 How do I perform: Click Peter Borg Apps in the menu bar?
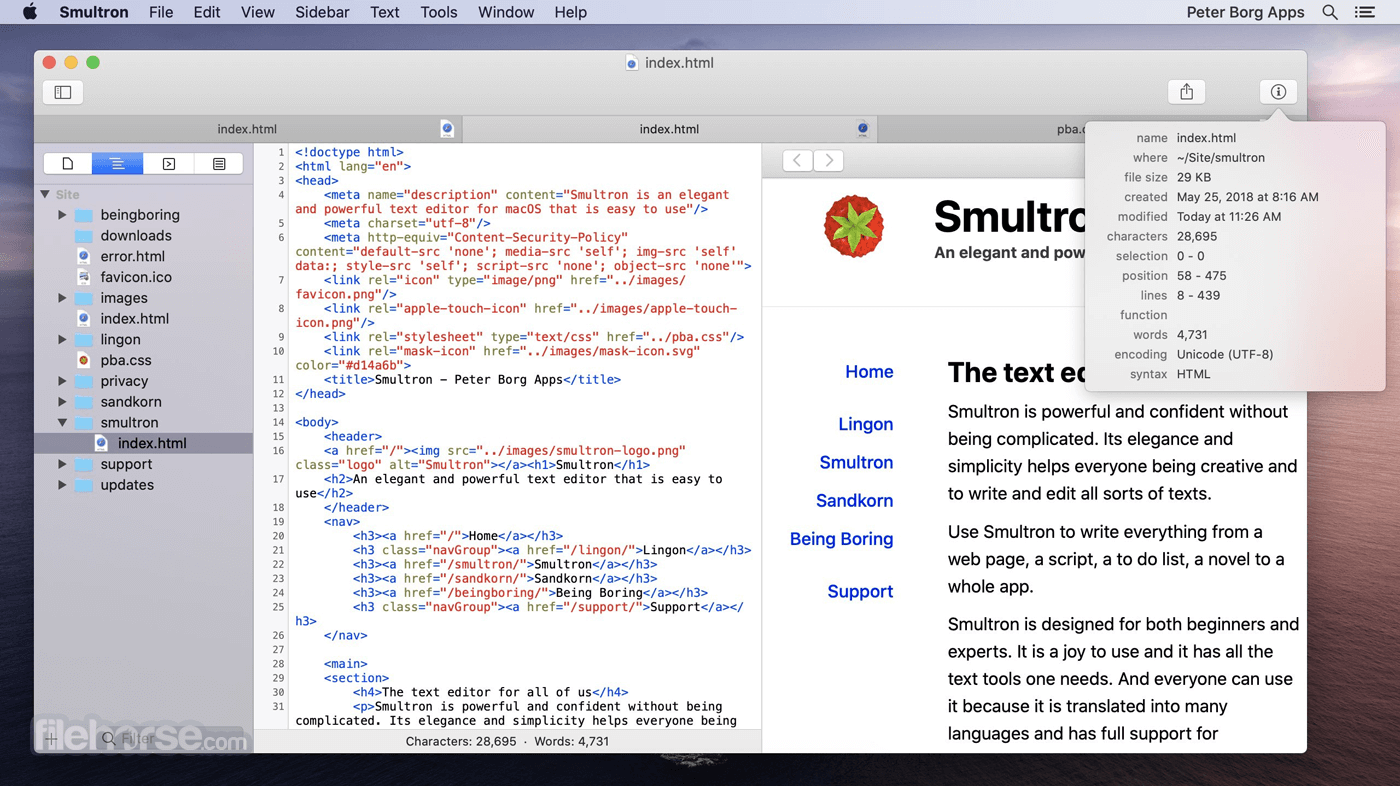[x=1245, y=12]
